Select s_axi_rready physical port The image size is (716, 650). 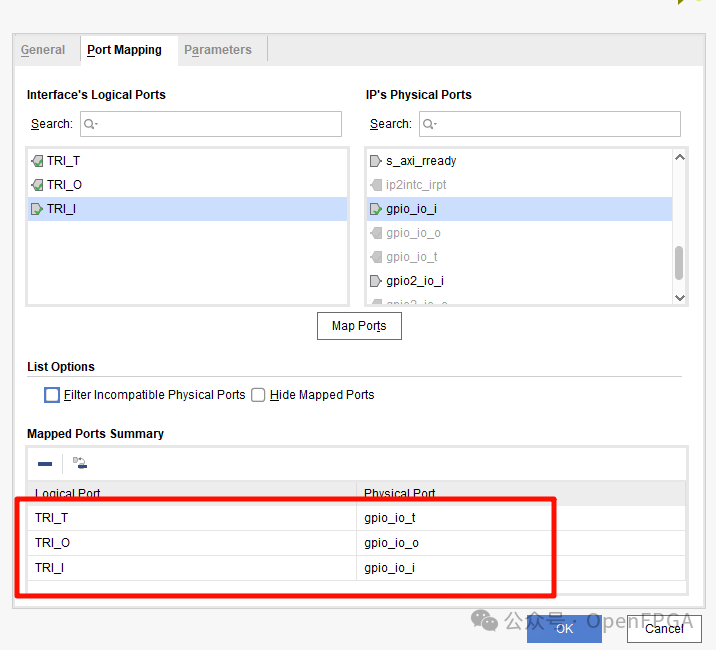click(519, 161)
